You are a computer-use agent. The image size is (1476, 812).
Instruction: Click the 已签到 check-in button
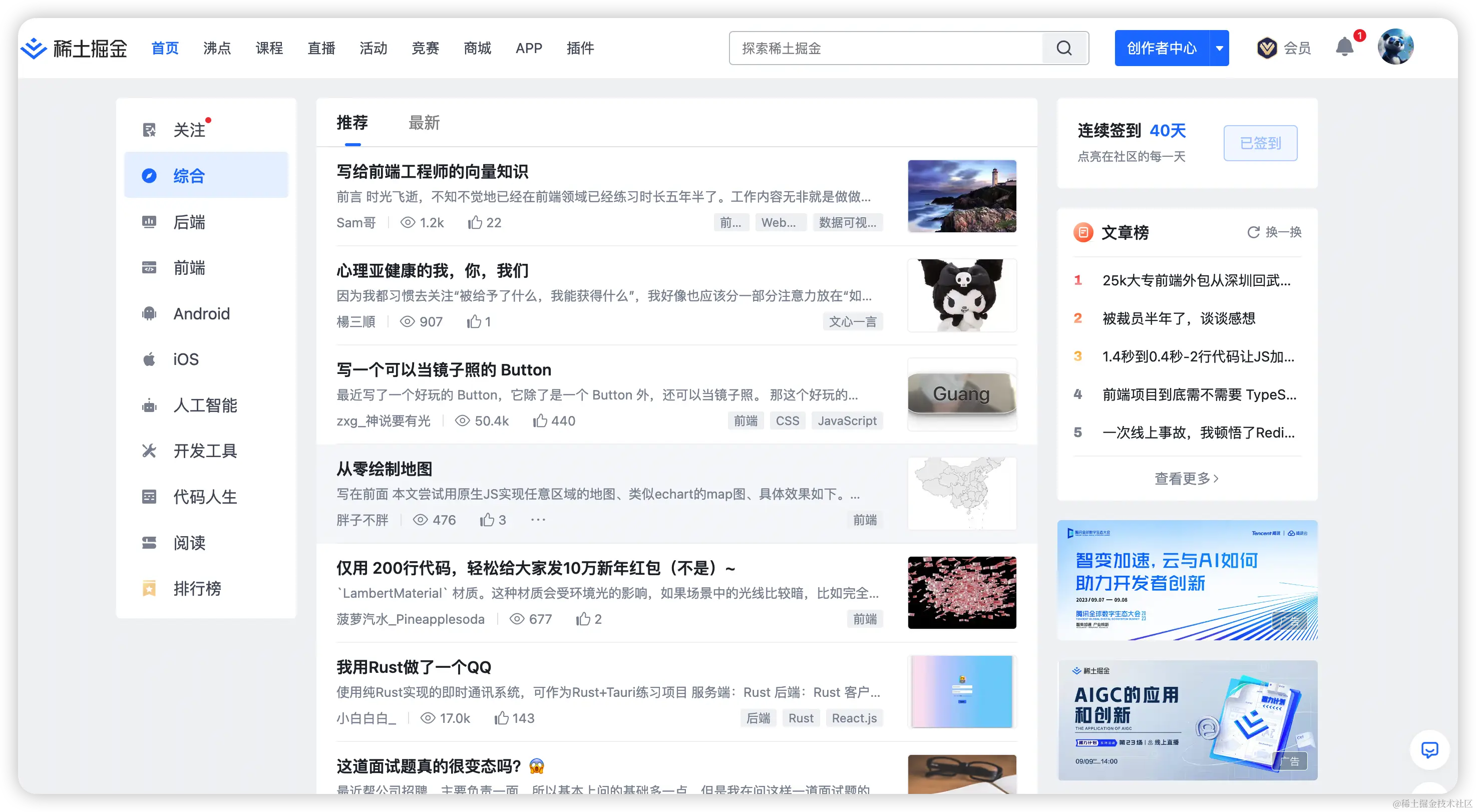click(x=1260, y=143)
